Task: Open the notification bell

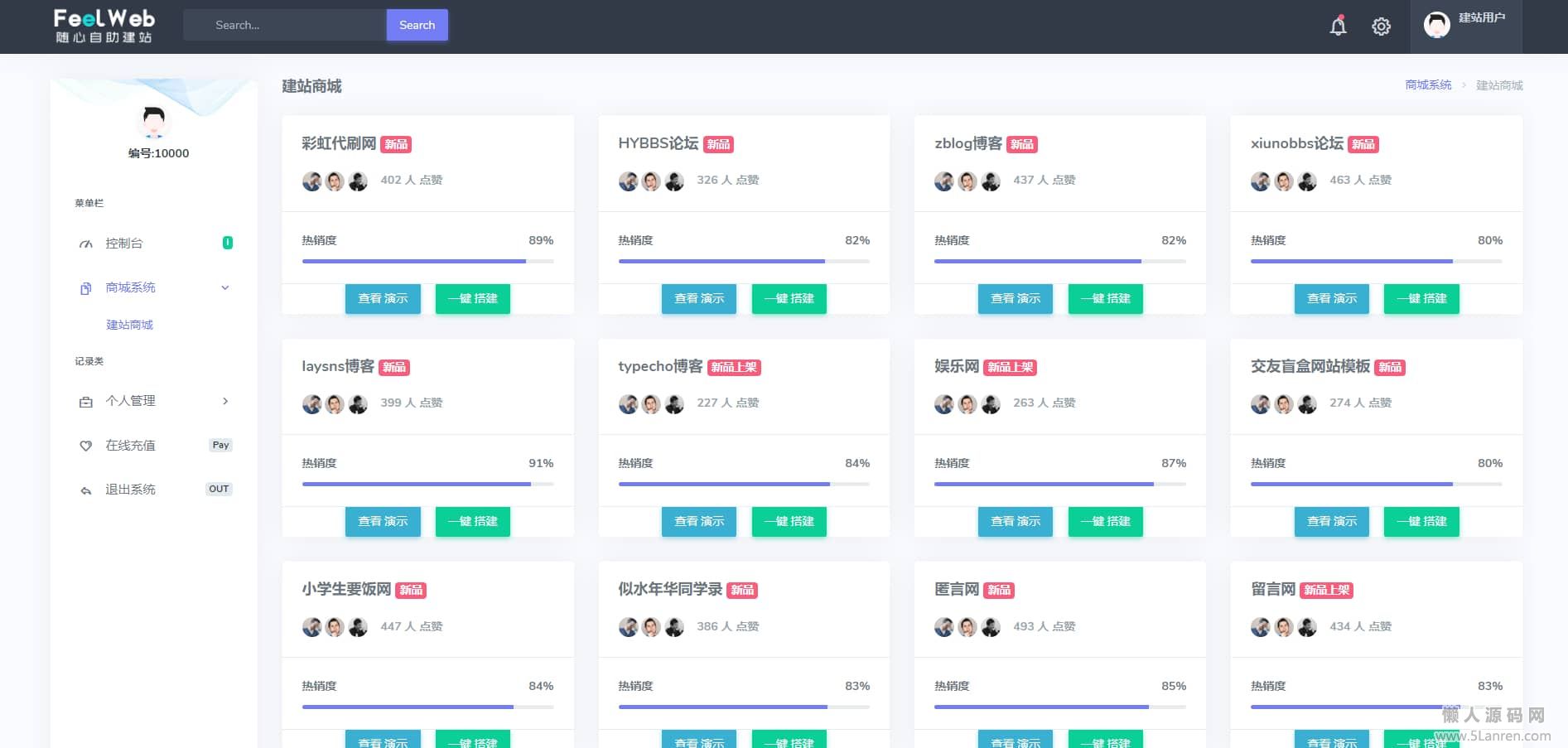Action: pyautogui.click(x=1338, y=26)
